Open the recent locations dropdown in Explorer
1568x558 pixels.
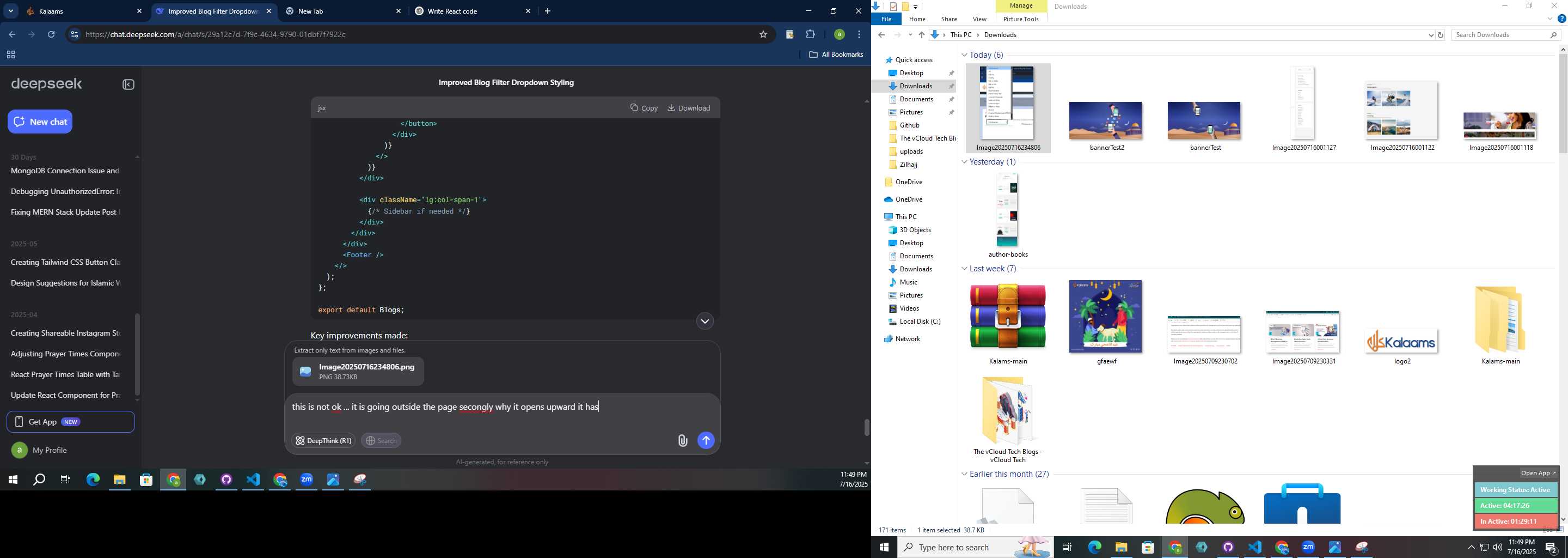910,35
